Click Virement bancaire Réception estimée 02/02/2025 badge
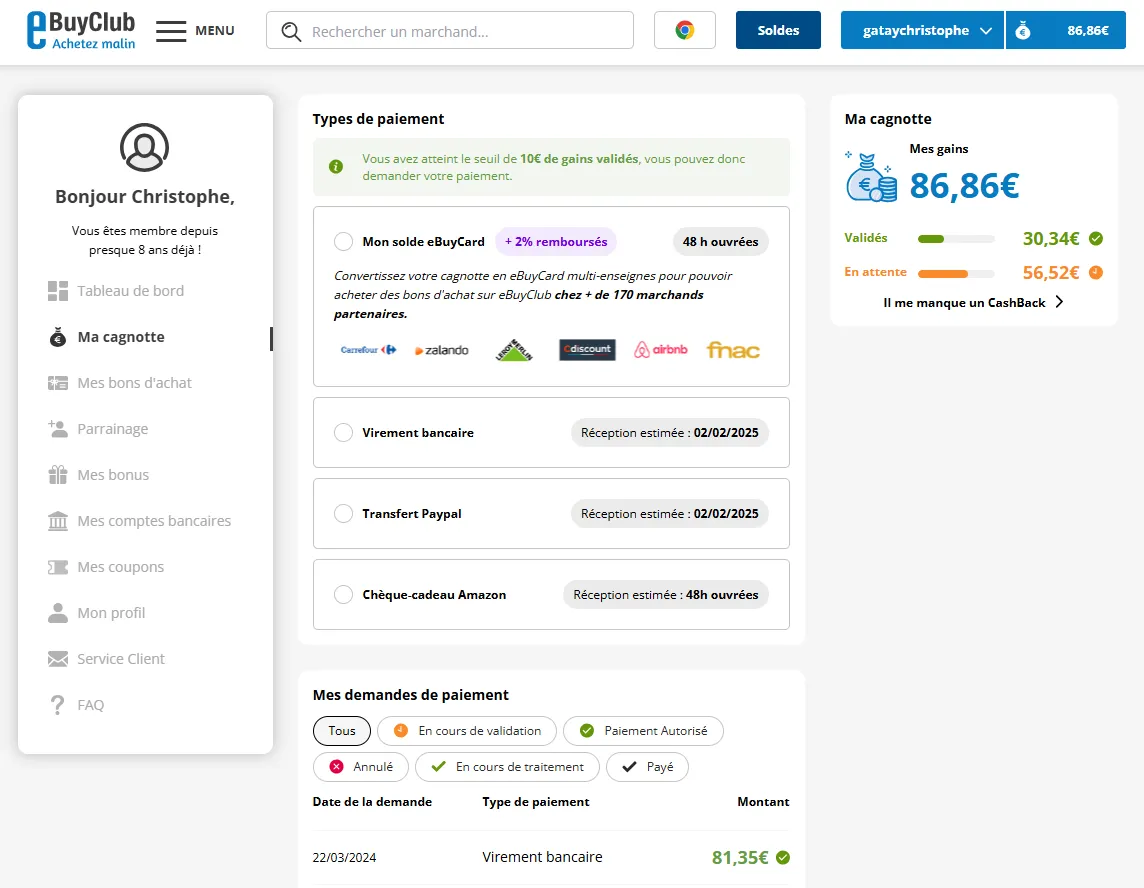 (670, 433)
